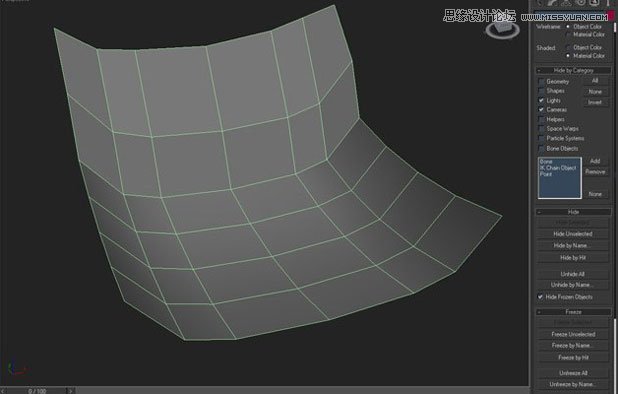Check the Bone Objects category
618x394 pixels.
point(541,149)
